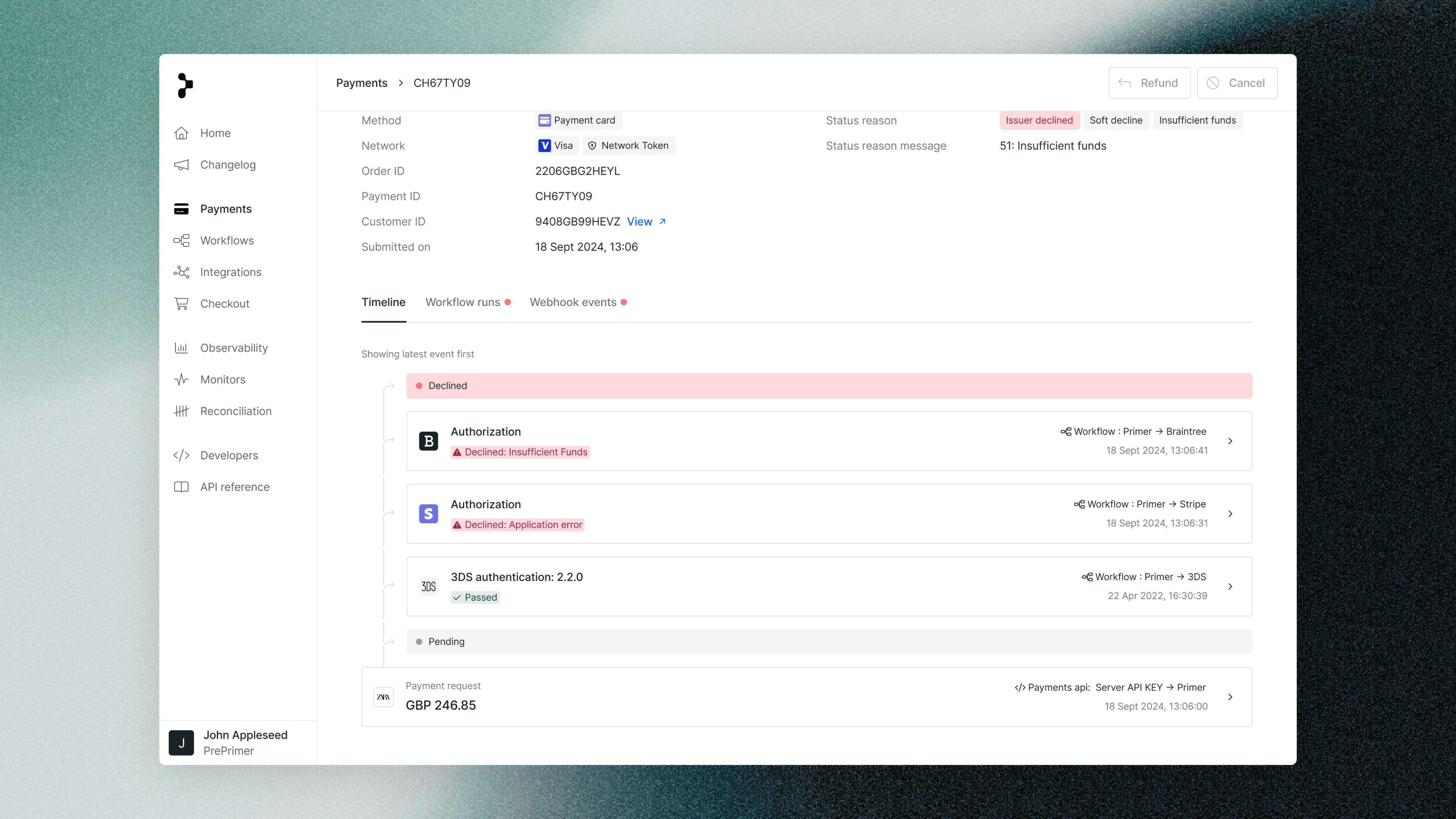Click the Payments breadcrumb
The image size is (1456, 819).
pos(362,83)
